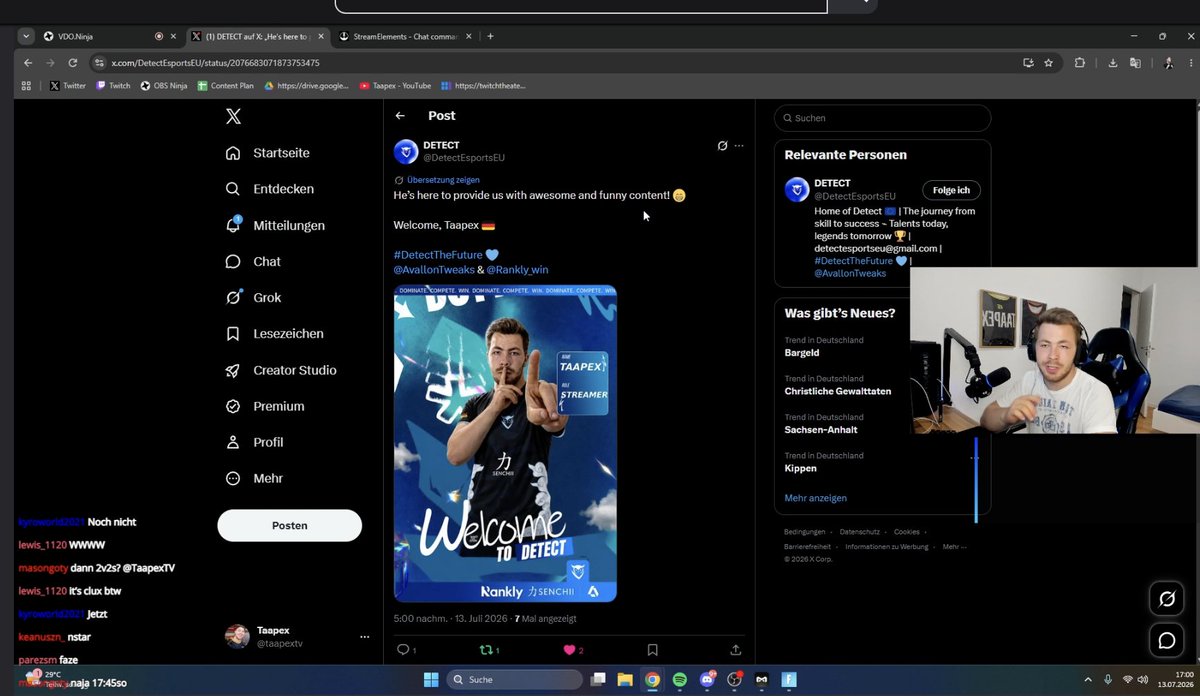Open the post's three-dot more menu
Image resolution: width=1200 pixels, height=696 pixels.
(739, 146)
